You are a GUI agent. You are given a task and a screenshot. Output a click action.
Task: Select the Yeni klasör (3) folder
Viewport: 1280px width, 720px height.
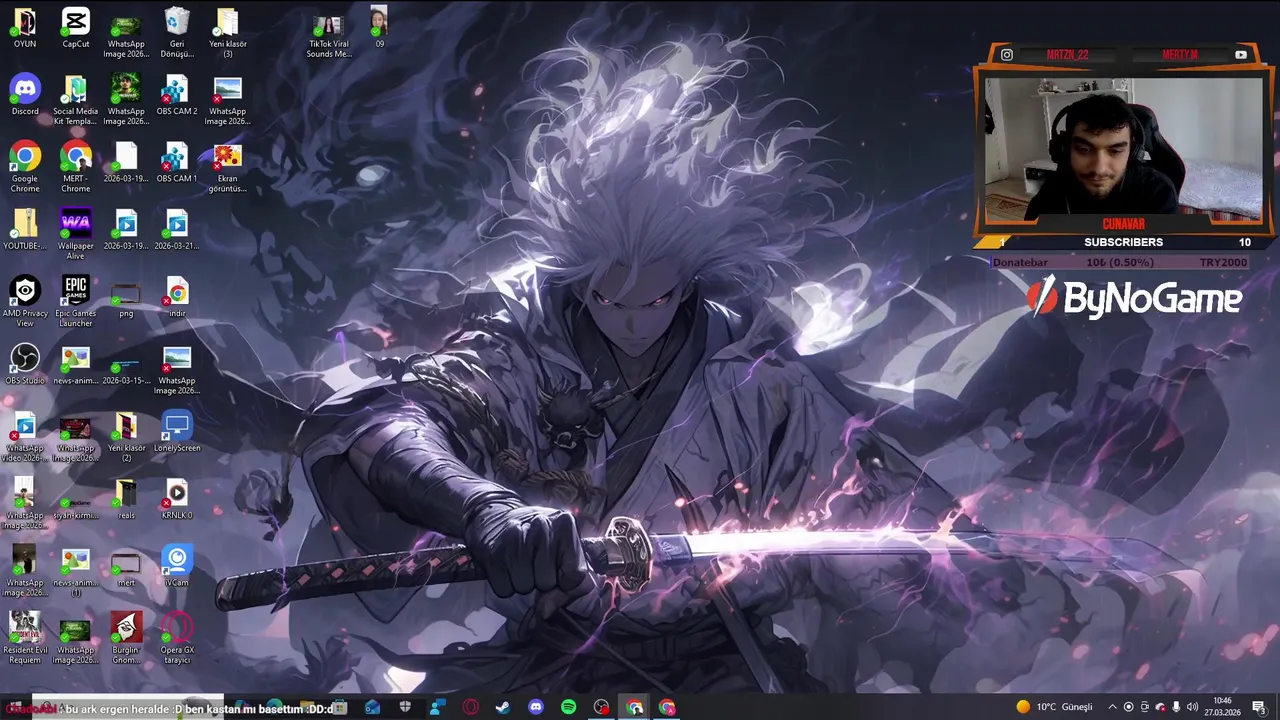tap(228, 32)
